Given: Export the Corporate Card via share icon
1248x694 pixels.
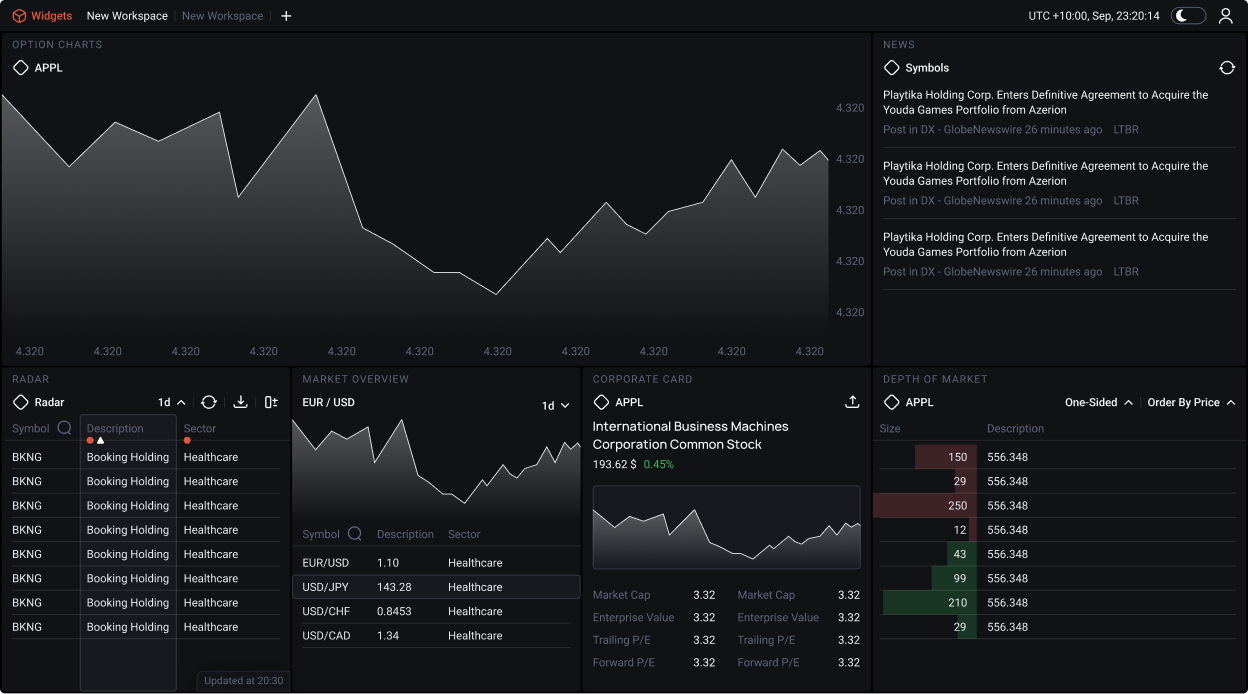Looking at the screenshot, I should pos(852,402).
